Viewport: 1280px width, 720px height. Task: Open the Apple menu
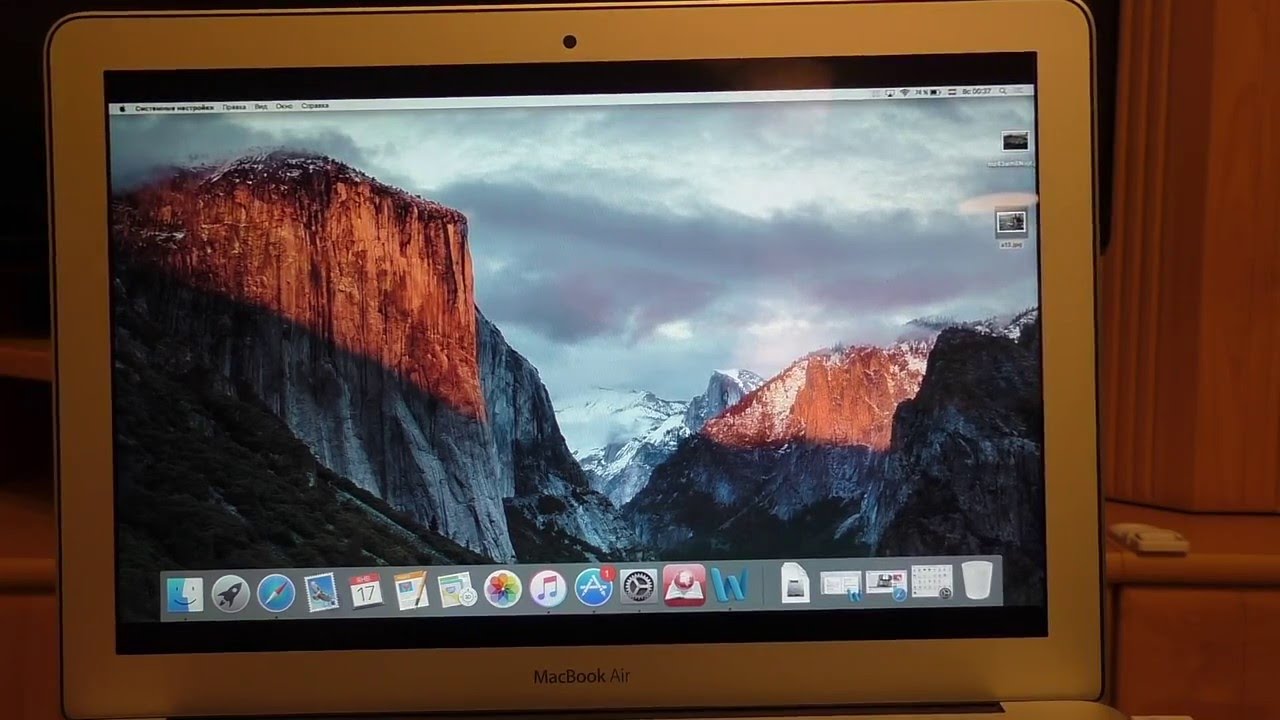coord(122,107)
